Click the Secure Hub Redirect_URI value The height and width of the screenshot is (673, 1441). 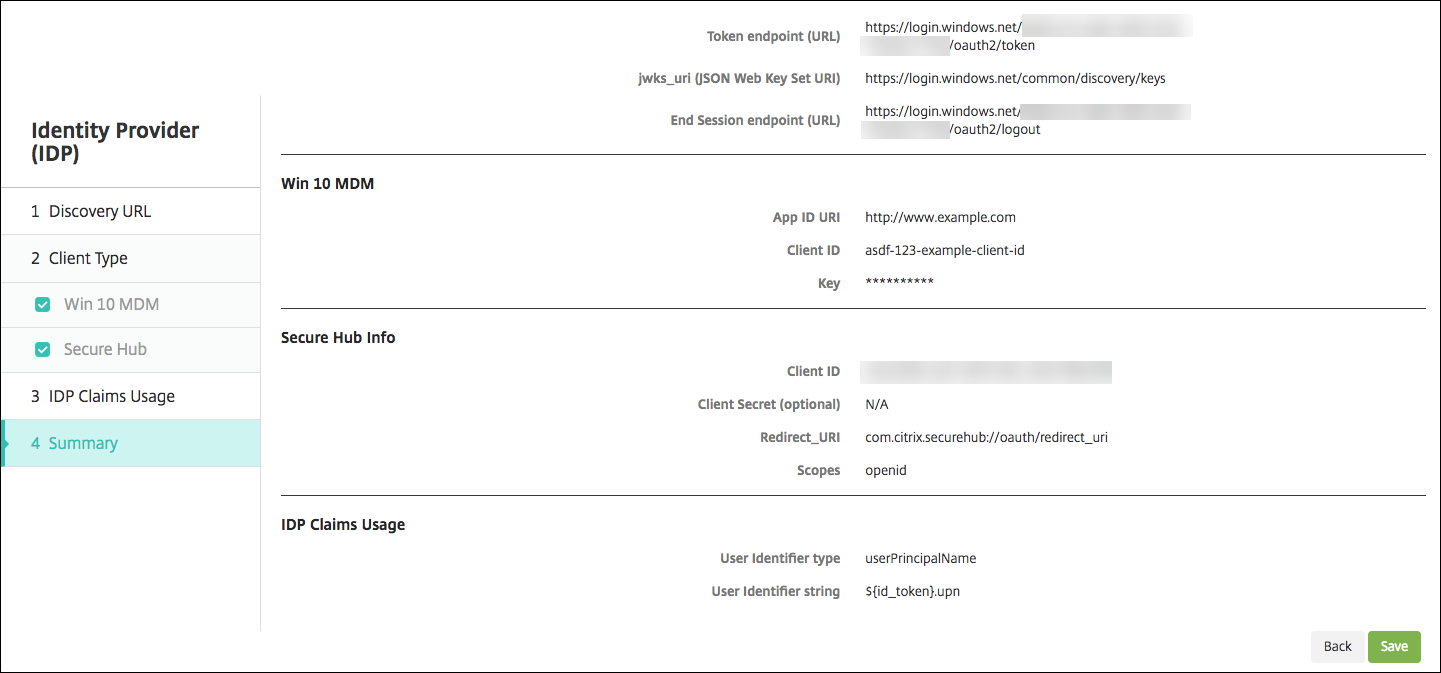tap(986, 437)
